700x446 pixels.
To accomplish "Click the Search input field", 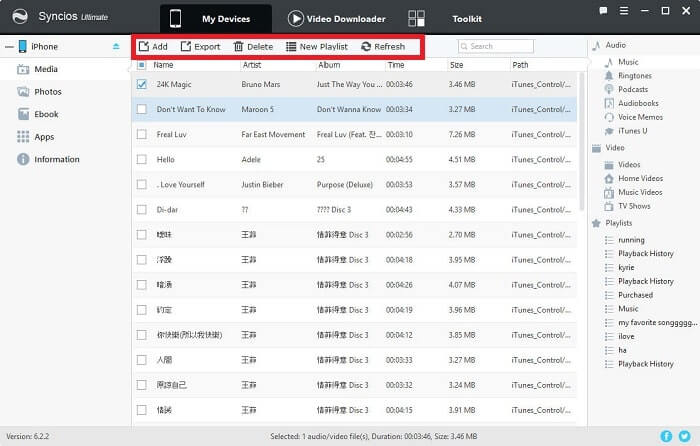I will [x=496, y=46].
